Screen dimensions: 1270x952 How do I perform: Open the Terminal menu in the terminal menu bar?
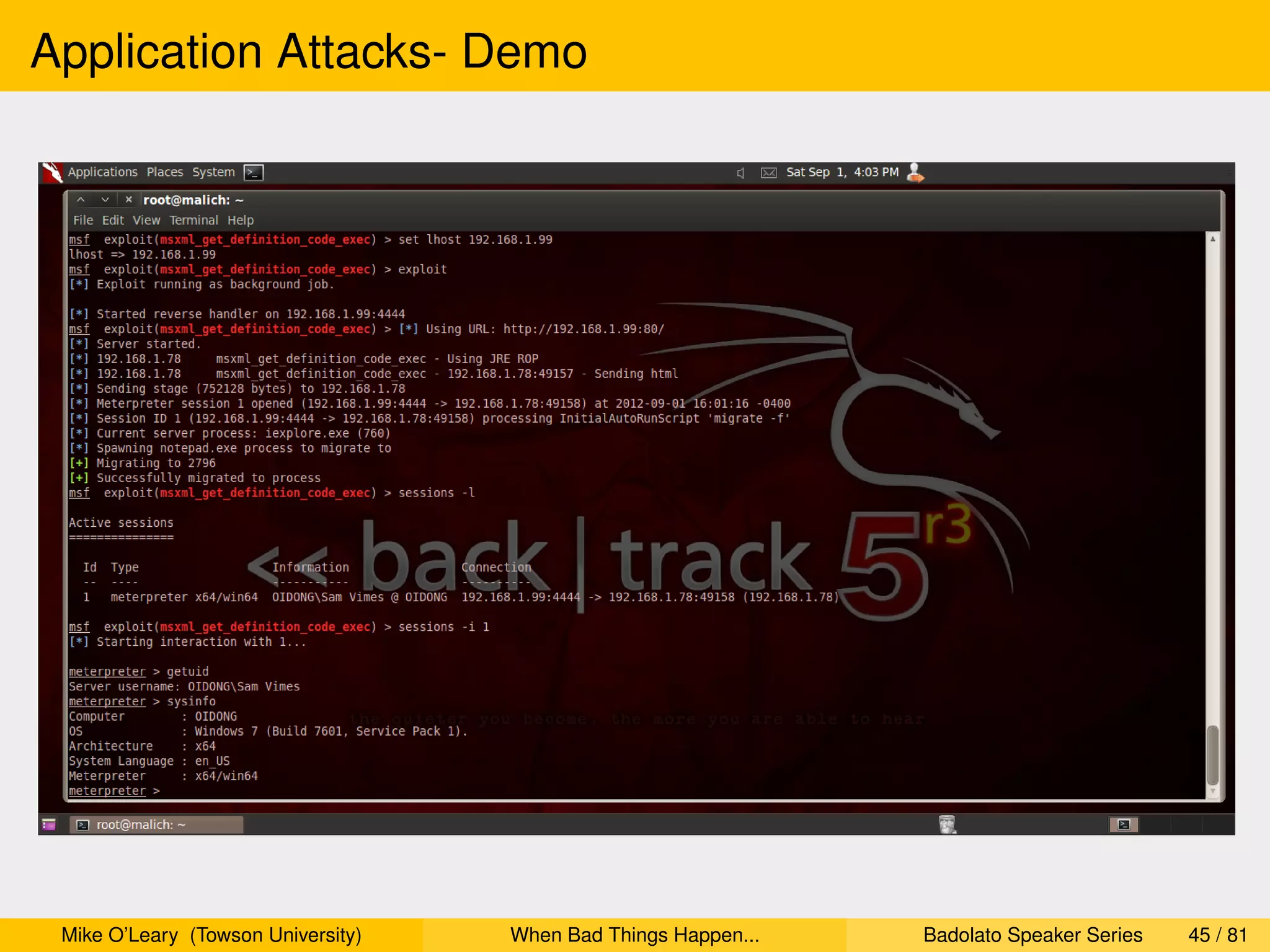point(194,220)
